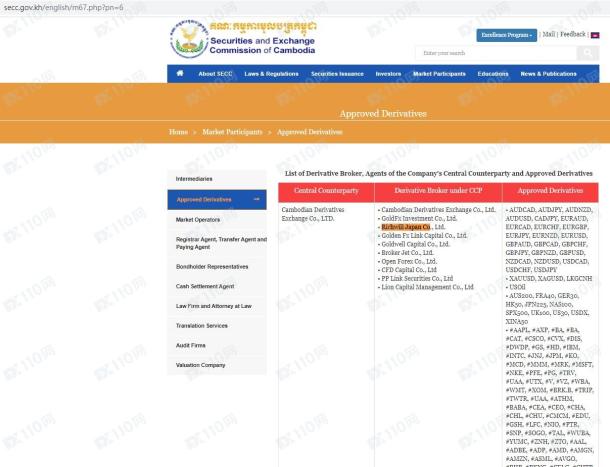
Task: Open Law Firm and Attorney at Law
Action: point(217,306)
